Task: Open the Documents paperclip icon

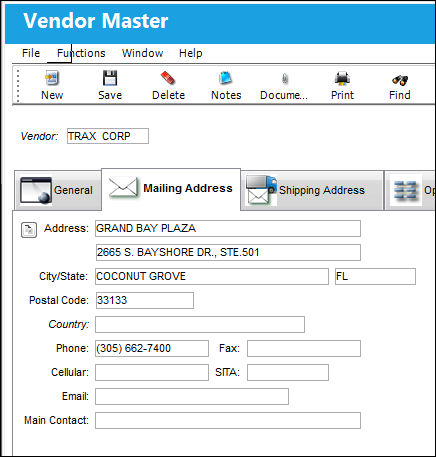Action: pos(284,79)
